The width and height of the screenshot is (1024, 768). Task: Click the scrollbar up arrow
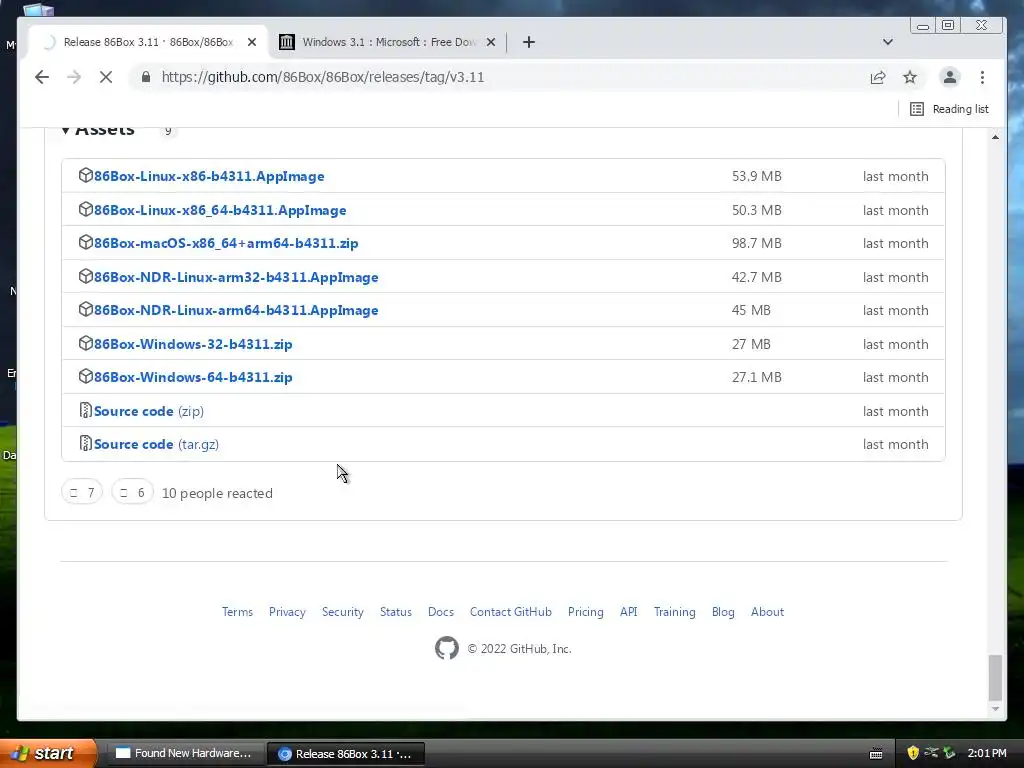pos(995,136)
